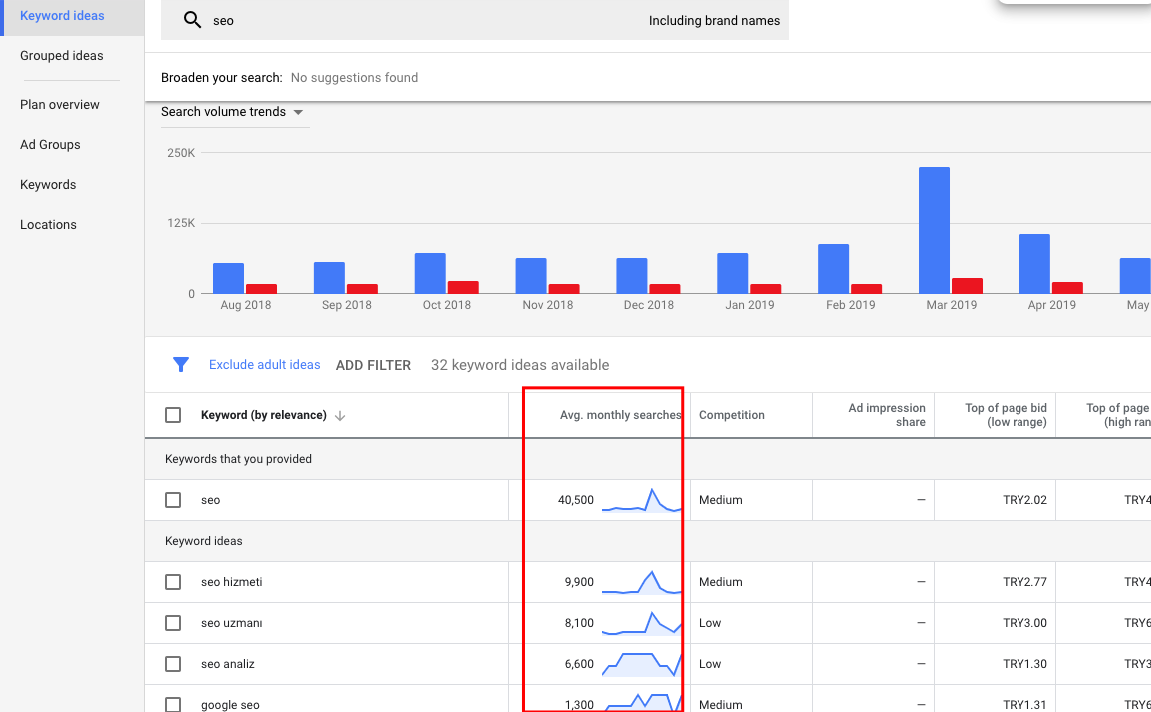Click Keywords that you provided heading
The width and height of the screenshot is (1151, 712).
click(239, 459)
